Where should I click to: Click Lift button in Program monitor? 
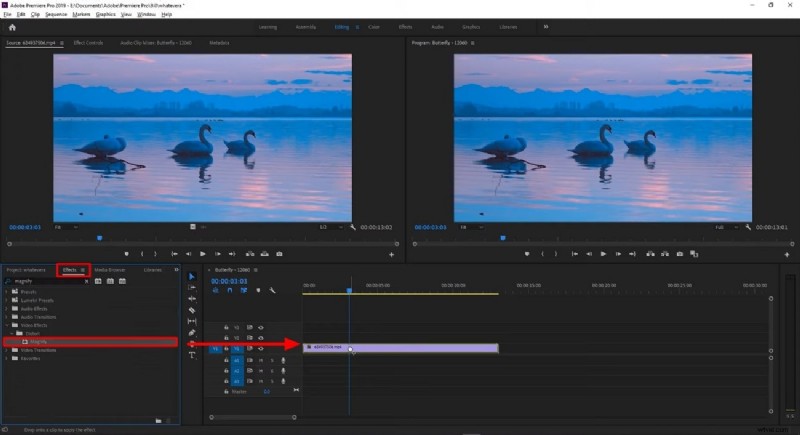point(651,254)
